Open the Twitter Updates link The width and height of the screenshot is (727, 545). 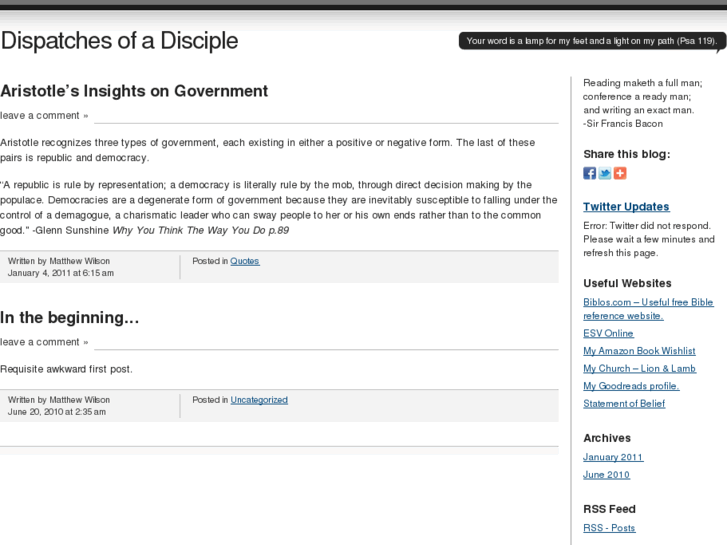pos(626,207)
